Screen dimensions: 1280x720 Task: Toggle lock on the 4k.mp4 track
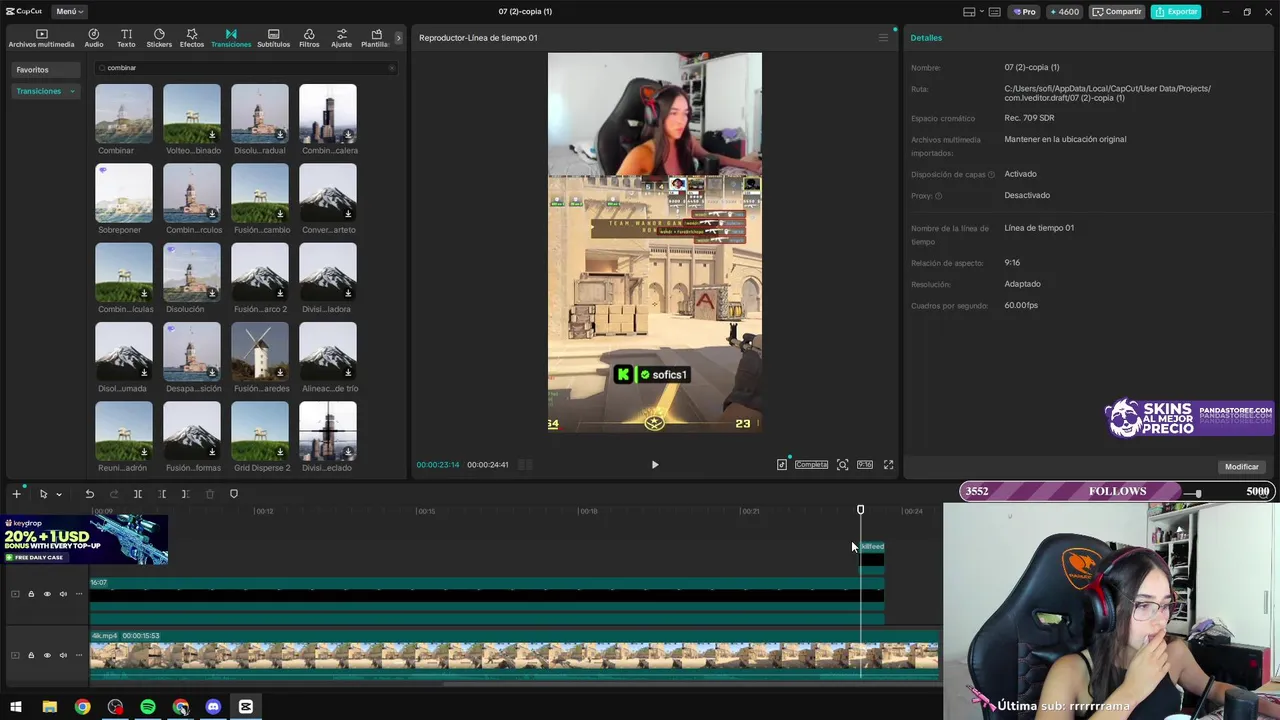[x=31, y=655]
